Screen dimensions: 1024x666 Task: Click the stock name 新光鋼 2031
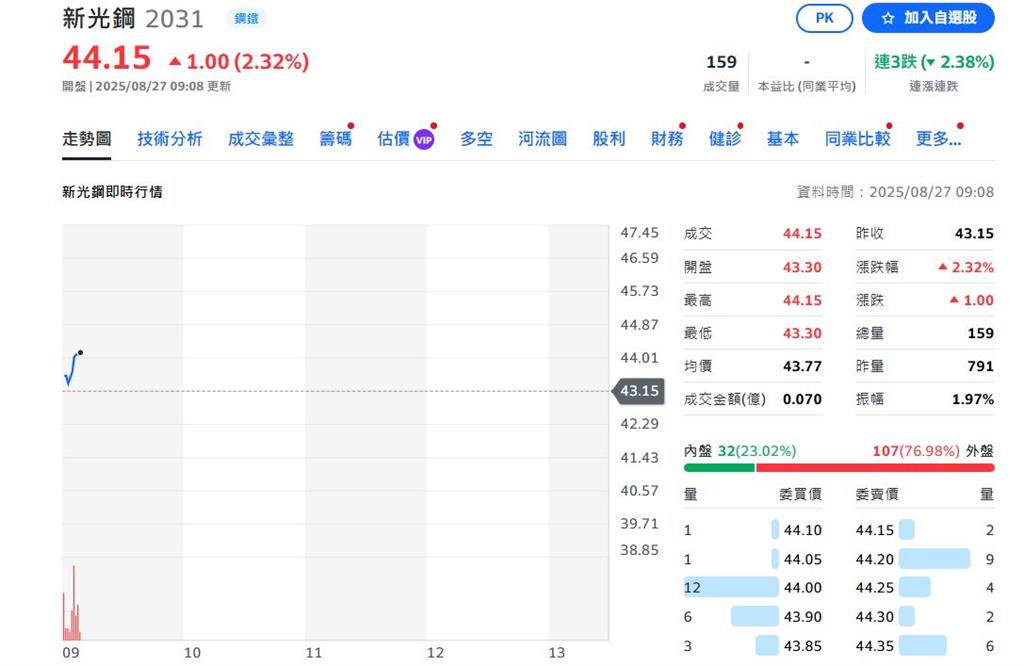pos(133,19)
